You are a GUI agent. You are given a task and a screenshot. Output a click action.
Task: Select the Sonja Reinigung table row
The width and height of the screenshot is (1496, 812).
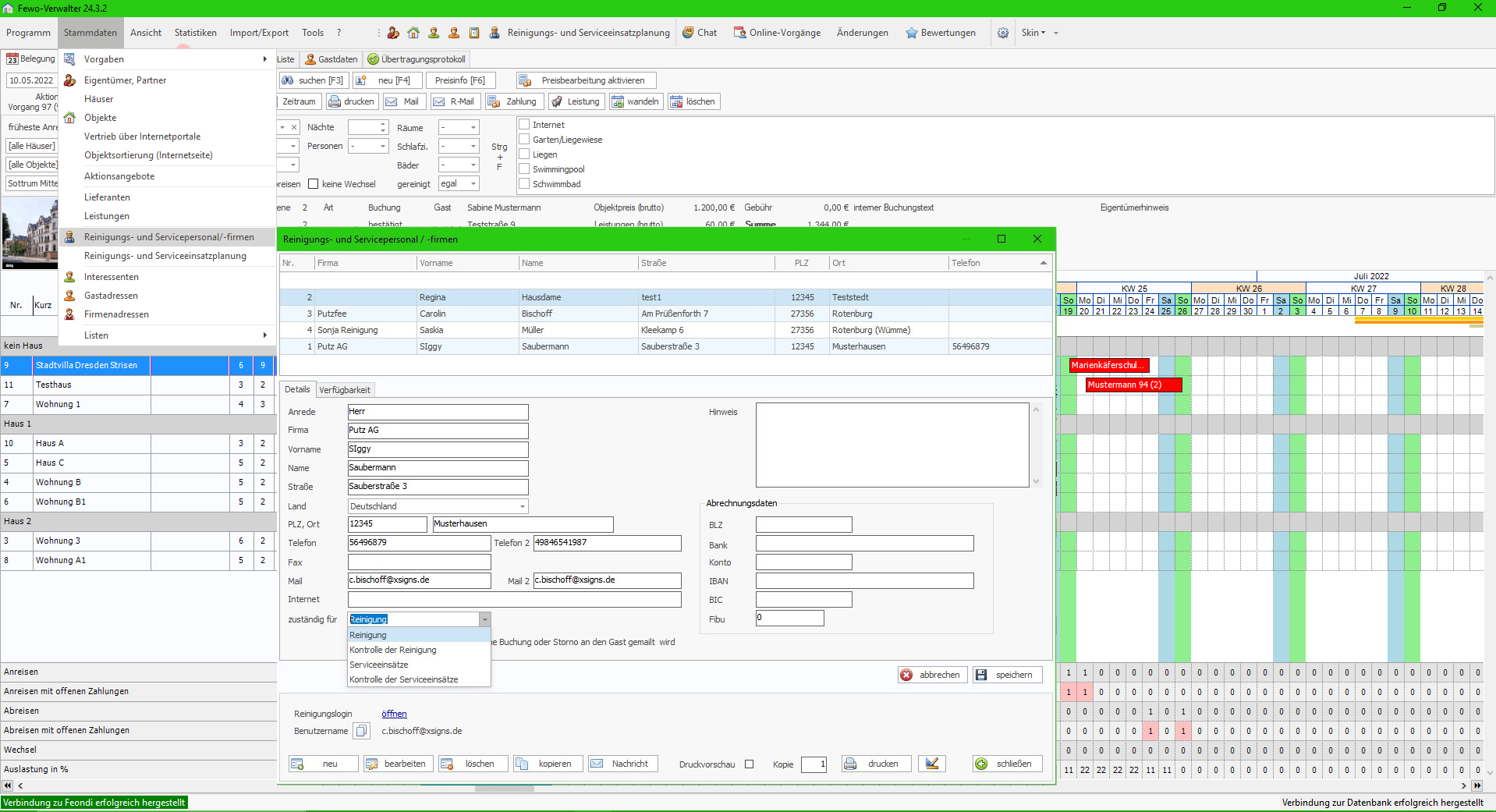pos(666,330)
